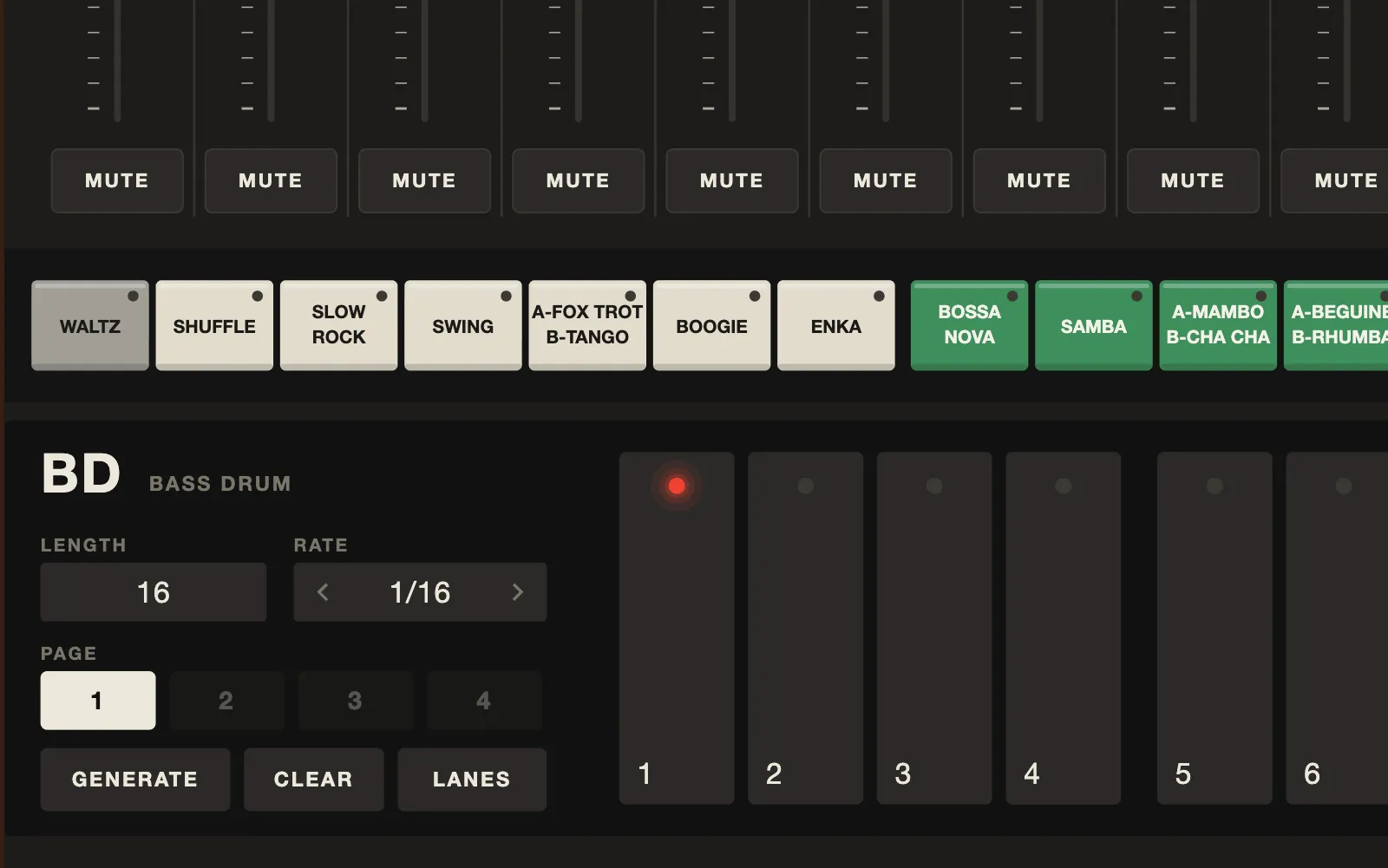Toggle sequencer step 5 pad
The image size is (1388, 868).
(1214, 628)
